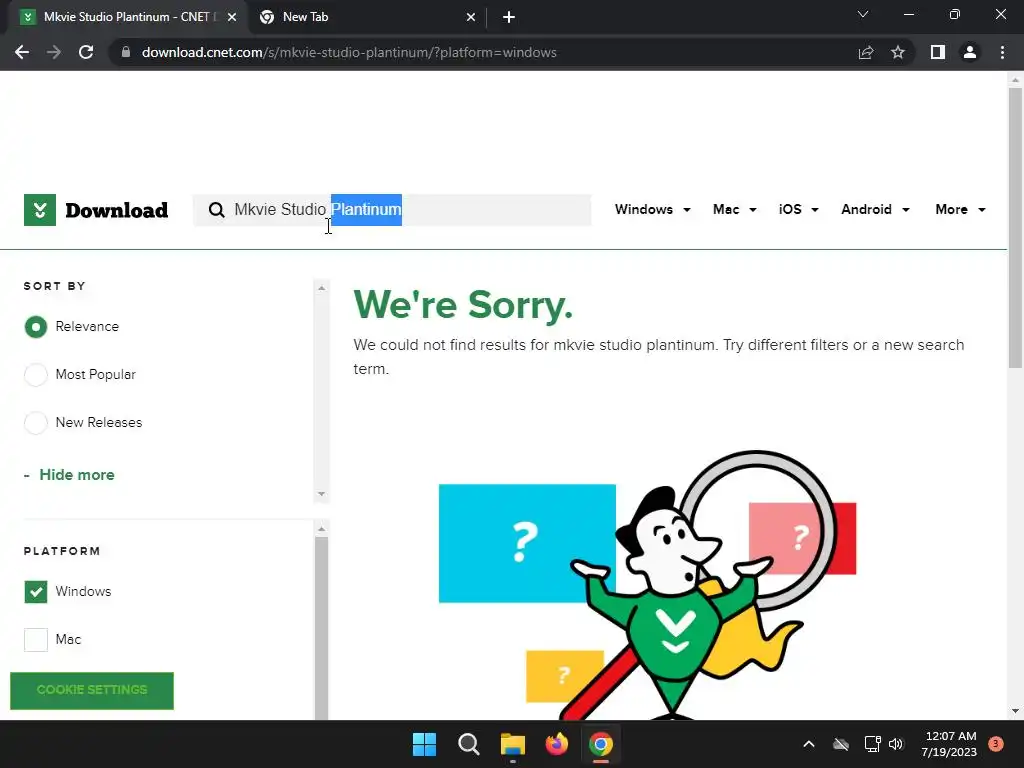Click the SORT BY section label
This screenshot has width=1024, height=768.
point(55,286)
